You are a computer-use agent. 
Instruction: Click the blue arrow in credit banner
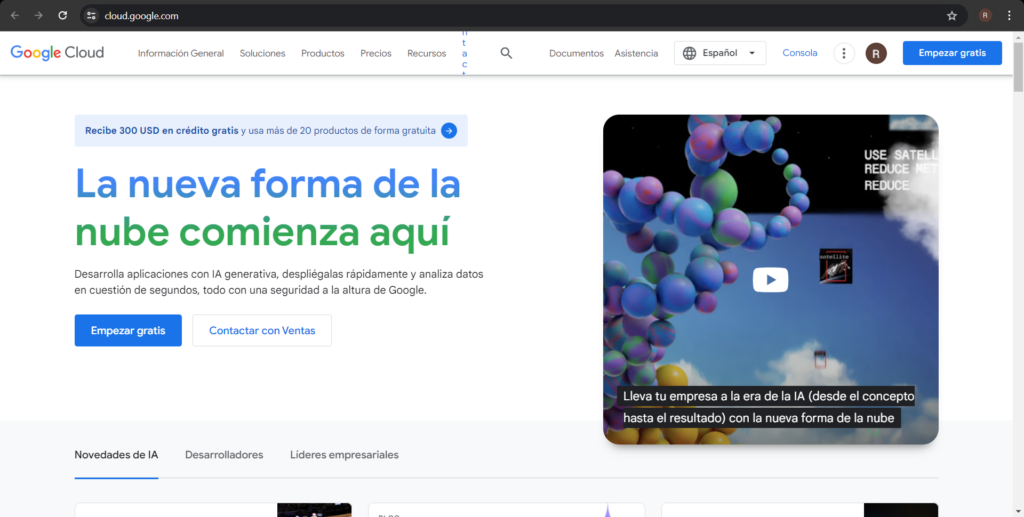[x=449, y=131]
